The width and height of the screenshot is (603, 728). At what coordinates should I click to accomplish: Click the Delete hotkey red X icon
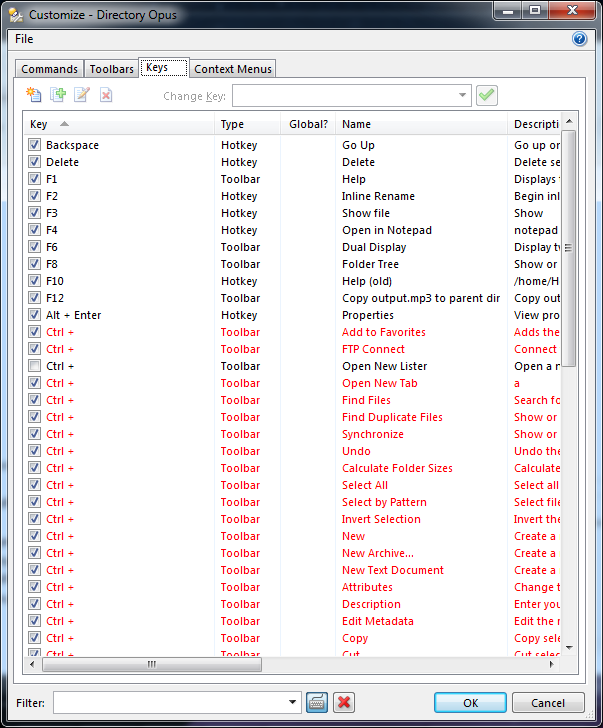[106, 95]
